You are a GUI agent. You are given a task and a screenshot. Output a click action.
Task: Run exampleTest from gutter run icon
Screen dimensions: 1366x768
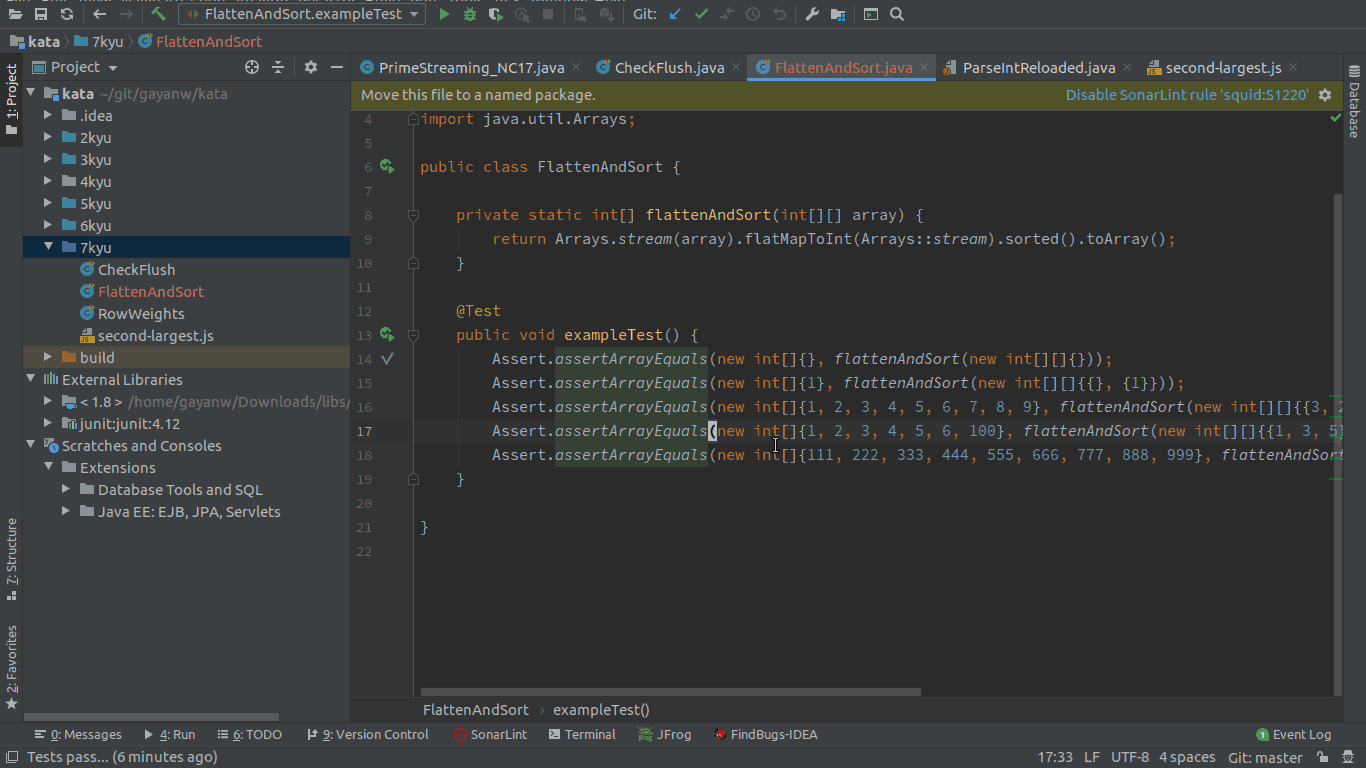tap(387, 335)
